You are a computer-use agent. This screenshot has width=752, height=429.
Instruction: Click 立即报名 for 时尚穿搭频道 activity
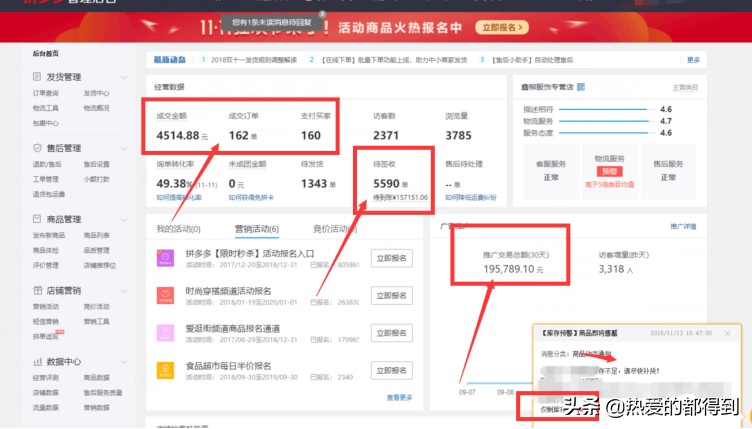tap(391, 295)
